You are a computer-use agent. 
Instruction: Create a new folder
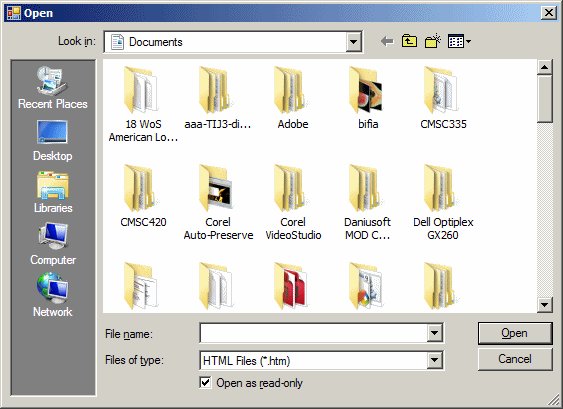(433, 41)
